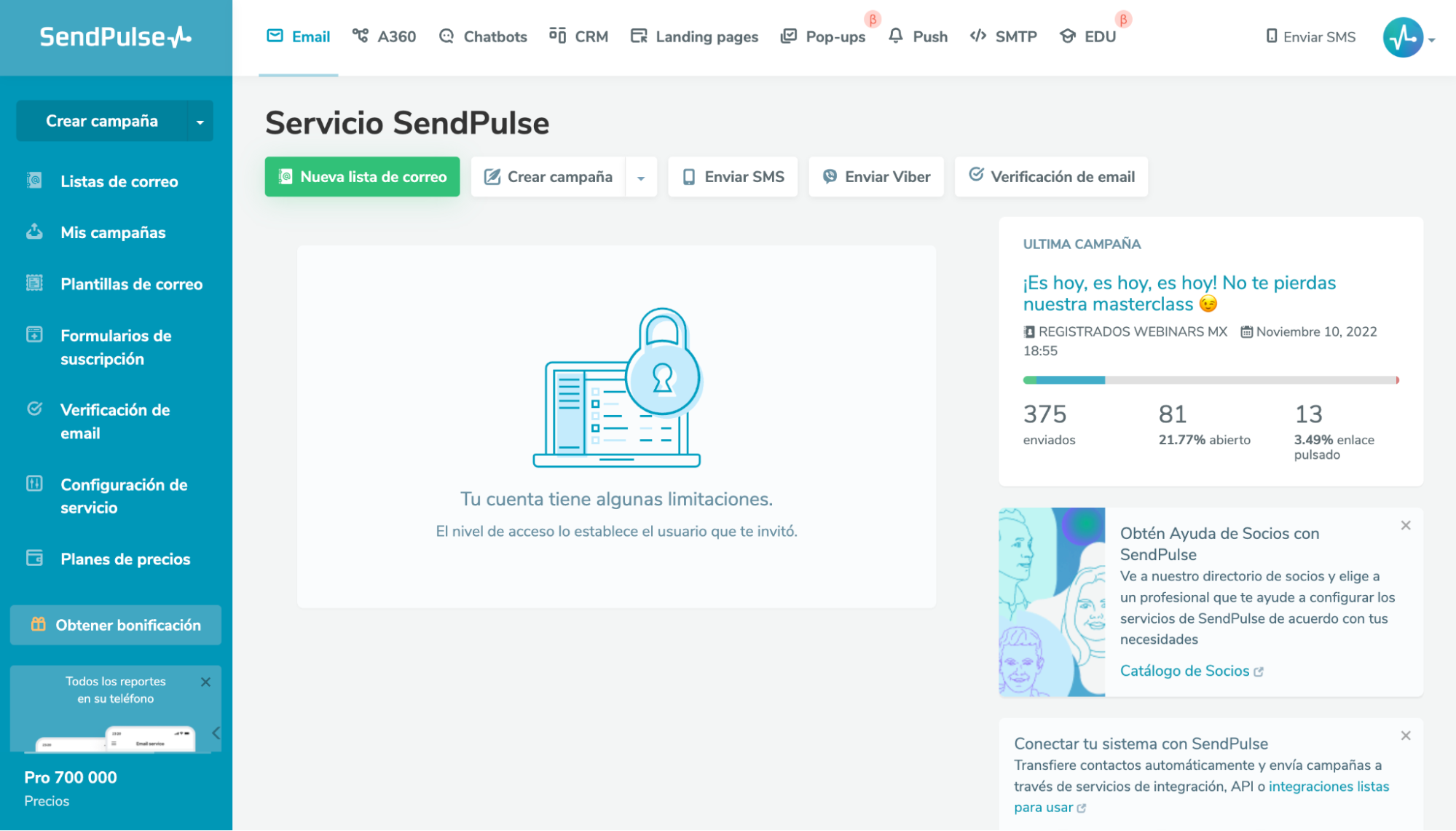The height and width of the screenshot is (831, 1456).
Task: Click Obtener bonificación button
Action: click(x=116, y=625)
